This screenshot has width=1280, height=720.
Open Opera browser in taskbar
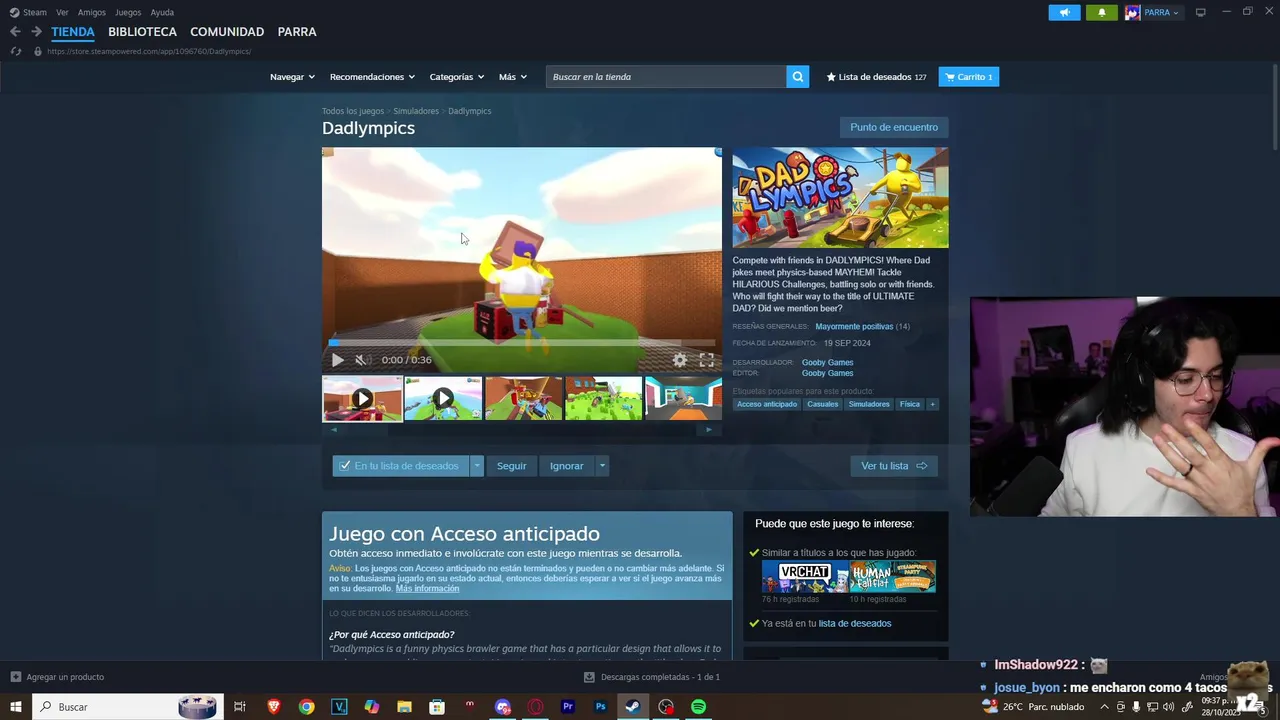coord(535,707)
